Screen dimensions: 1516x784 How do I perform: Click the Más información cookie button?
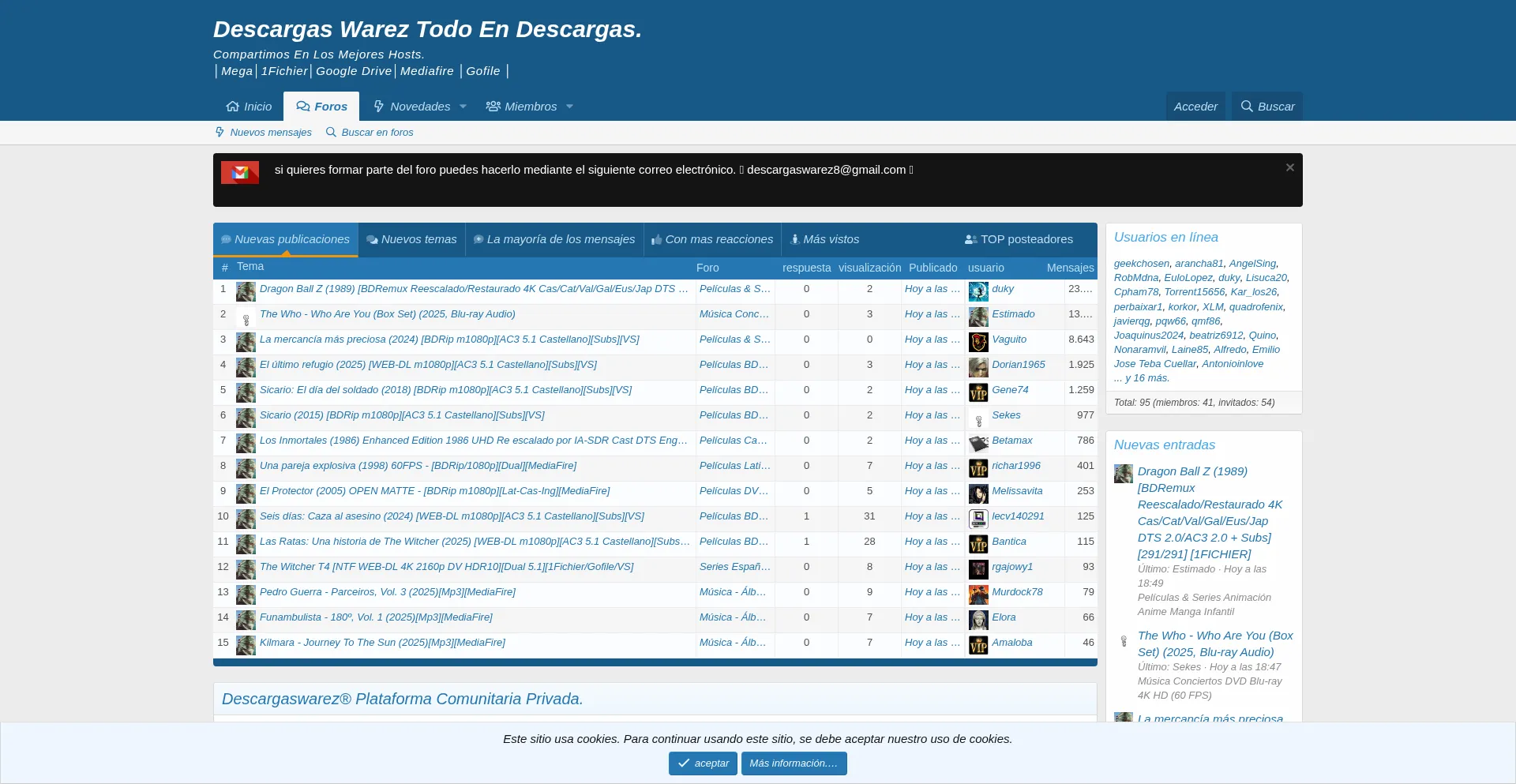(794, 763)
